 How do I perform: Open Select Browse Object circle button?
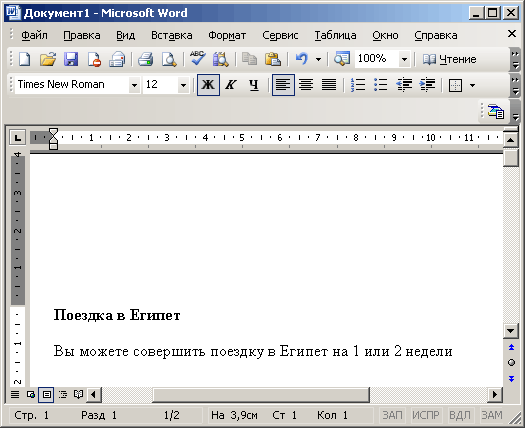point(511,363)
